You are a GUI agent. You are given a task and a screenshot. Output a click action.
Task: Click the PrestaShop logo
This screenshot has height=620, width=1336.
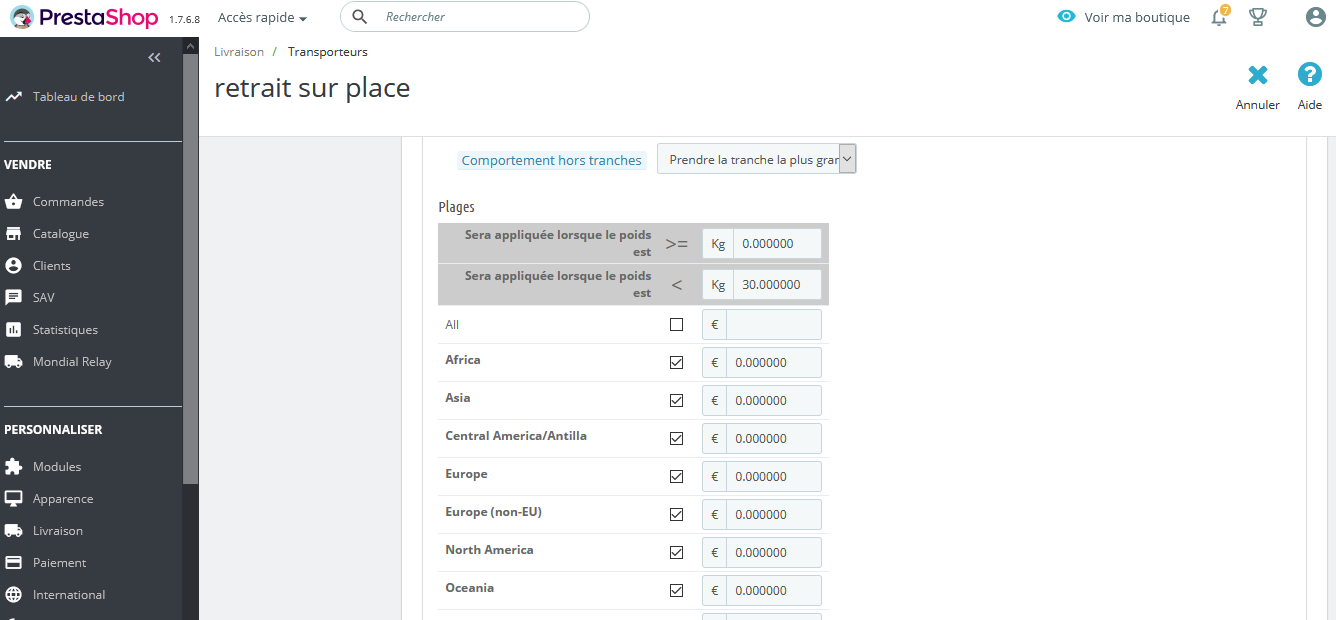(x=84, y=17)
